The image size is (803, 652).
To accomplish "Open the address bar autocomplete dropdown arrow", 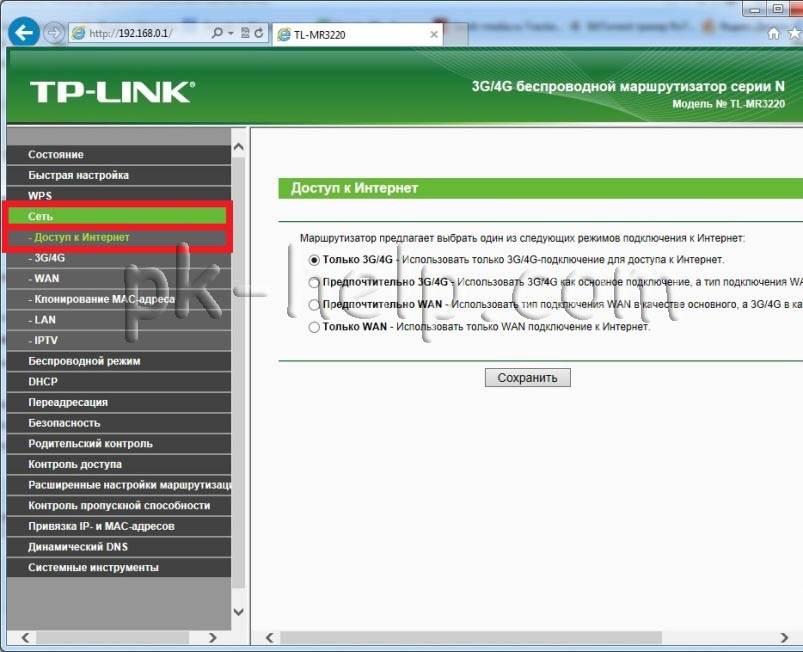I will coord(230,33).
